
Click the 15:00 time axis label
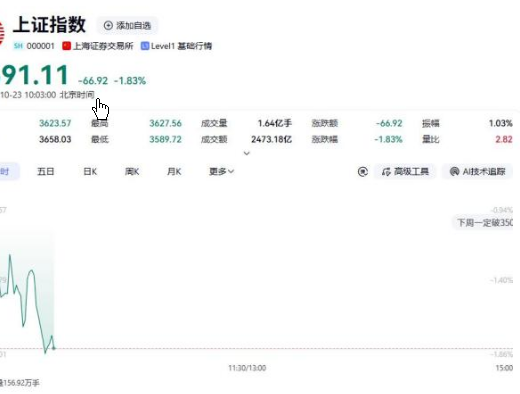pos(504,368)
